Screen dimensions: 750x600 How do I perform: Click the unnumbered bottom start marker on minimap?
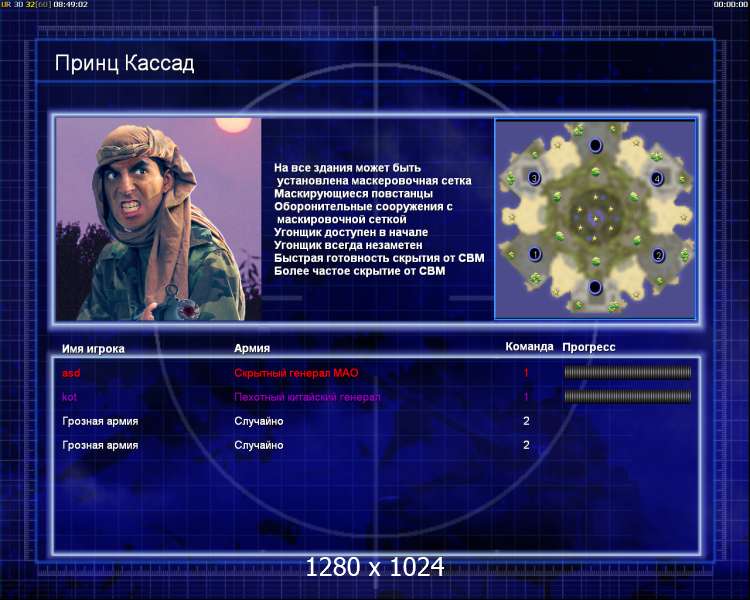(x=595, y=287)
